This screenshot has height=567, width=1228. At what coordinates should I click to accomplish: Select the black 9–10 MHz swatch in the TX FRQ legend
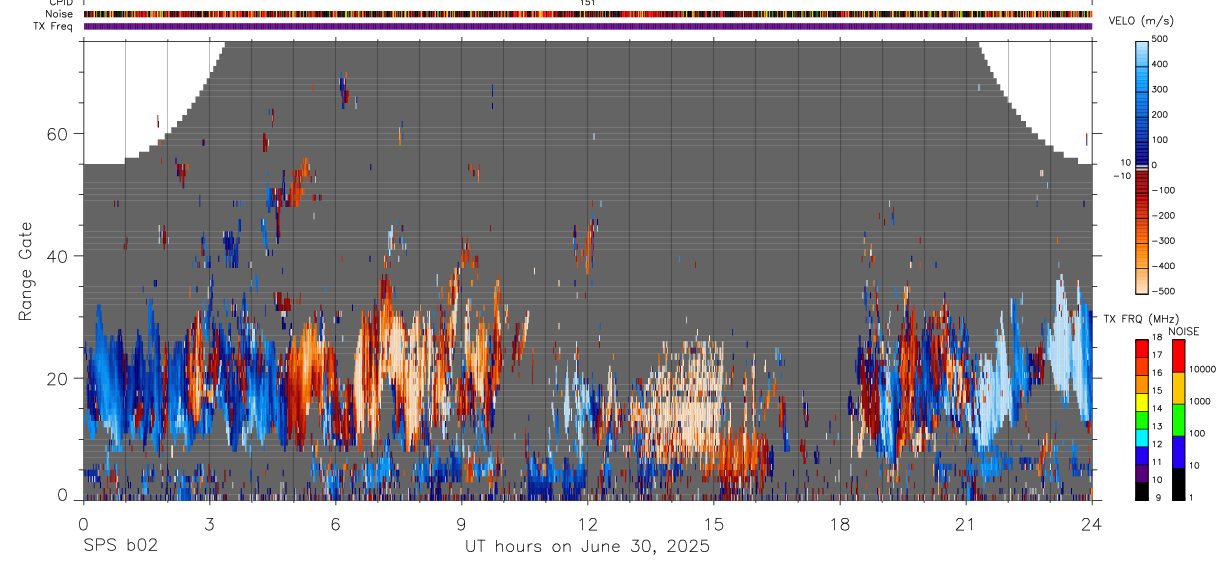click(x=1143, y=490)
